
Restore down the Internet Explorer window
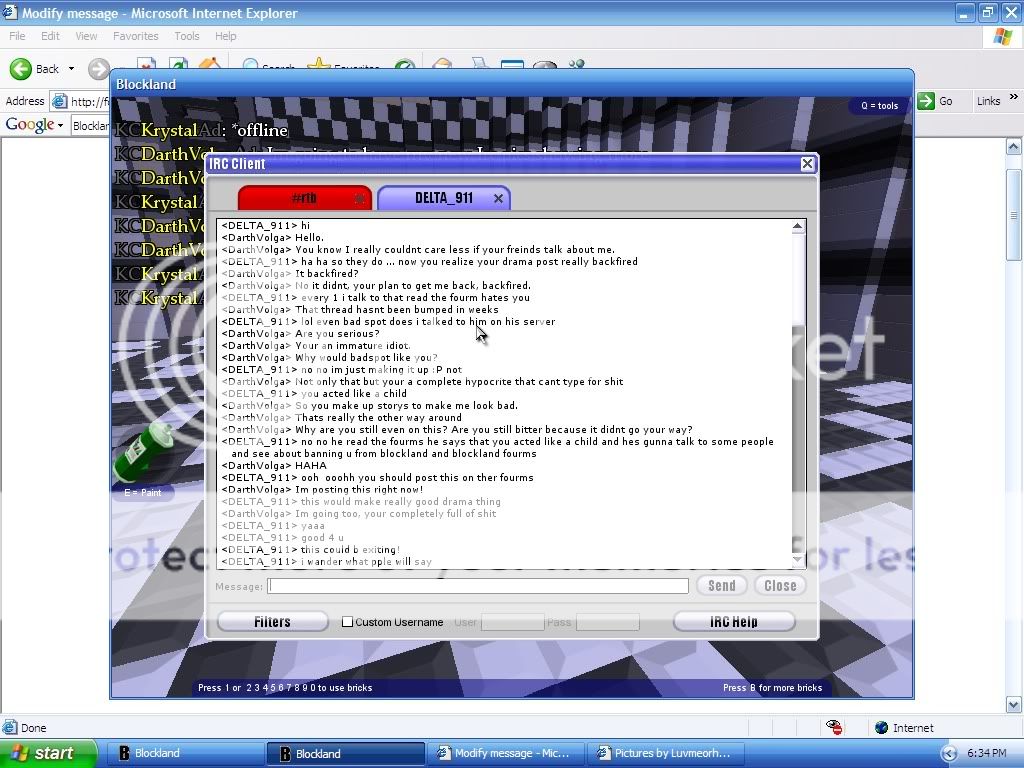click(x=987, y=12)
